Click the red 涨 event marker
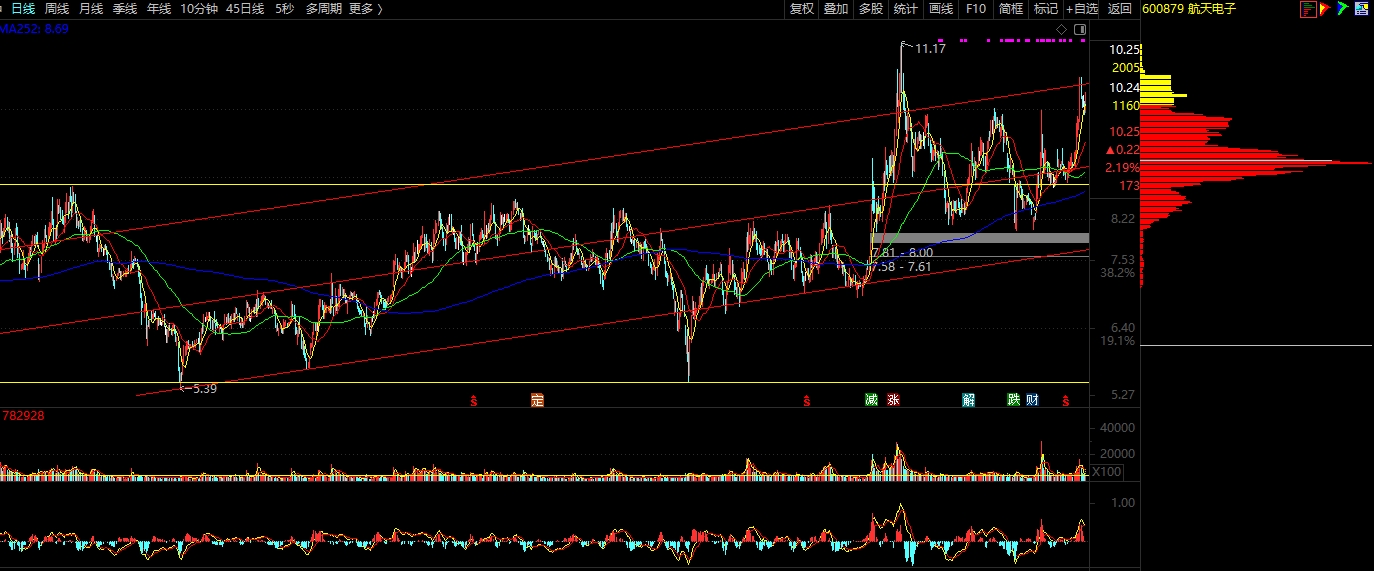 pos(893,400)
